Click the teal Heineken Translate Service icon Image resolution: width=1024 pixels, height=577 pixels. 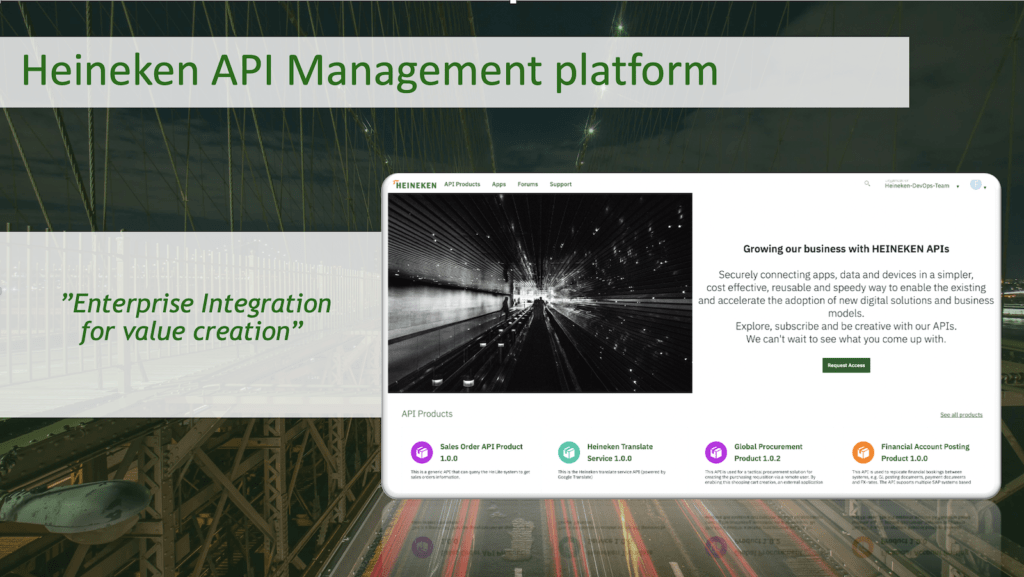[569, 452]
